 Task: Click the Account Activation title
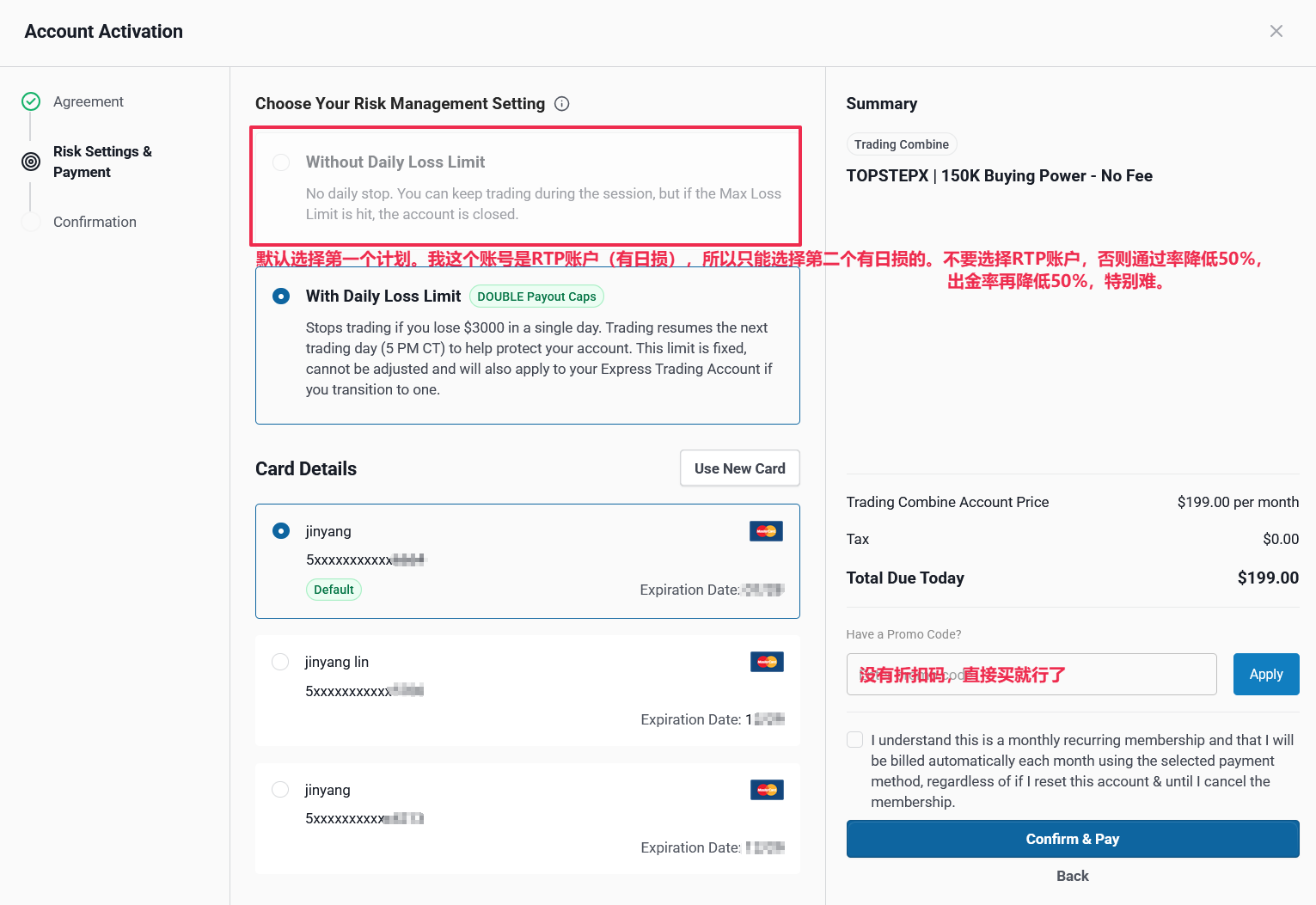(x=104, y=32)
